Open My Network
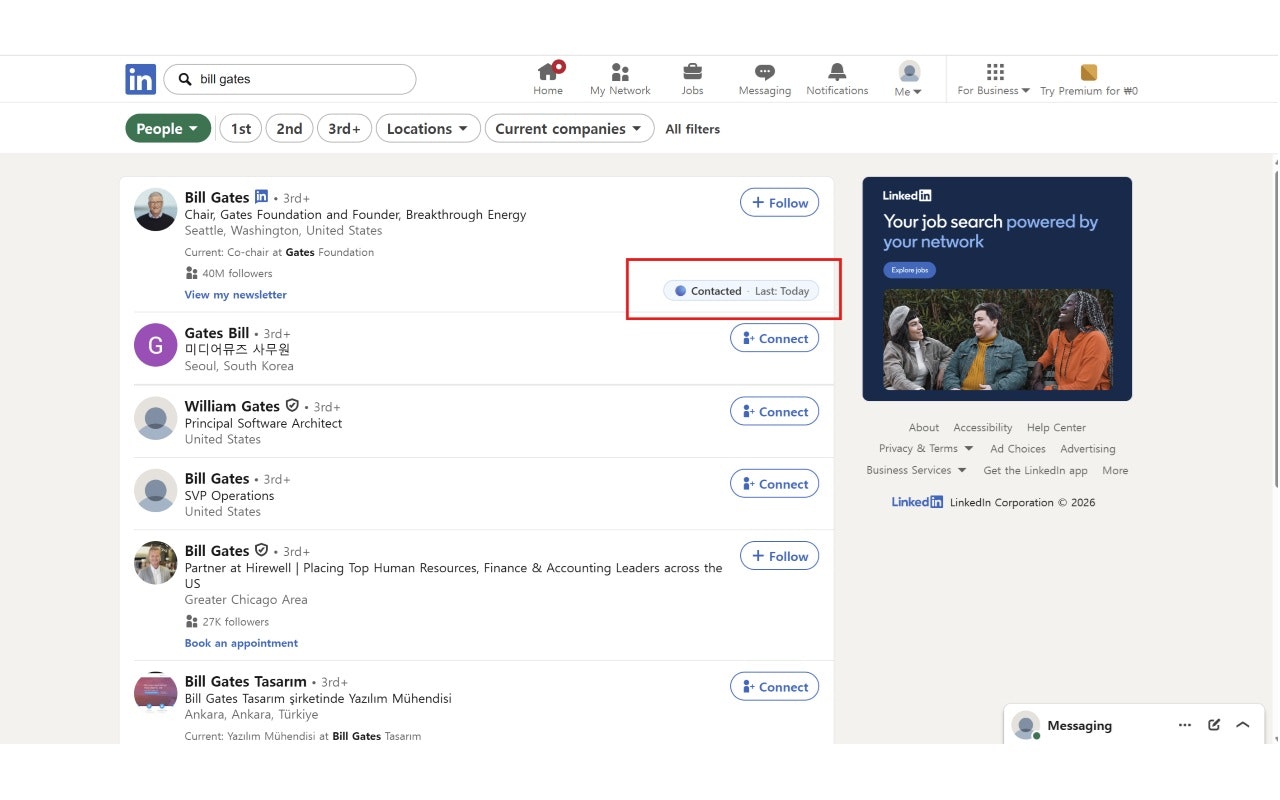The width and height of the screenshot is (1280, 800). pos(620,75)
